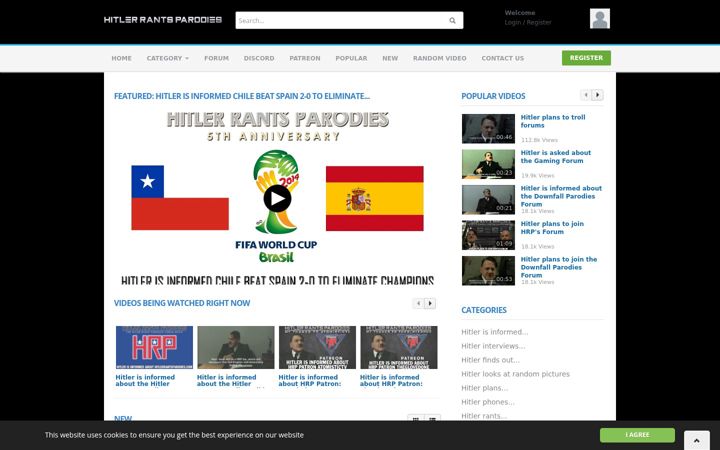Focus the Search input field

pyautogui.click(x=341, y=21)
